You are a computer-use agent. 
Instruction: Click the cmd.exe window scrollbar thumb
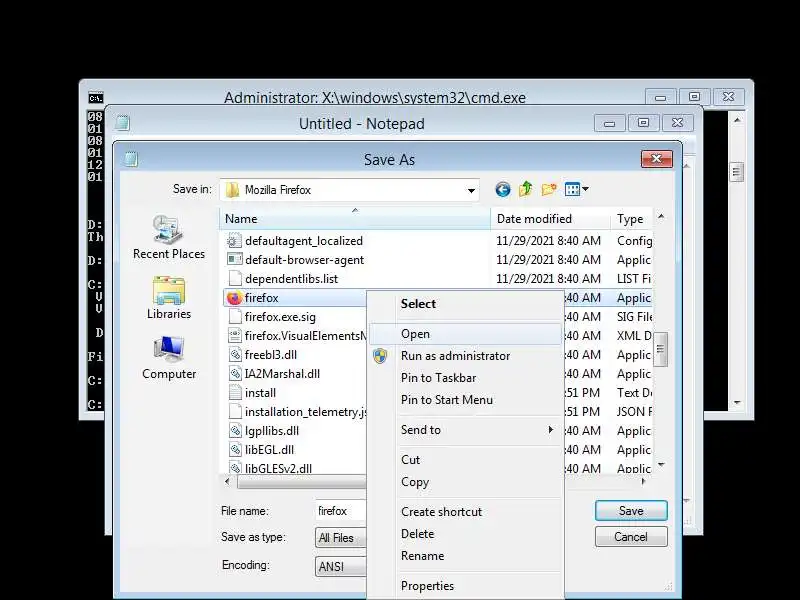pos(736,172)
